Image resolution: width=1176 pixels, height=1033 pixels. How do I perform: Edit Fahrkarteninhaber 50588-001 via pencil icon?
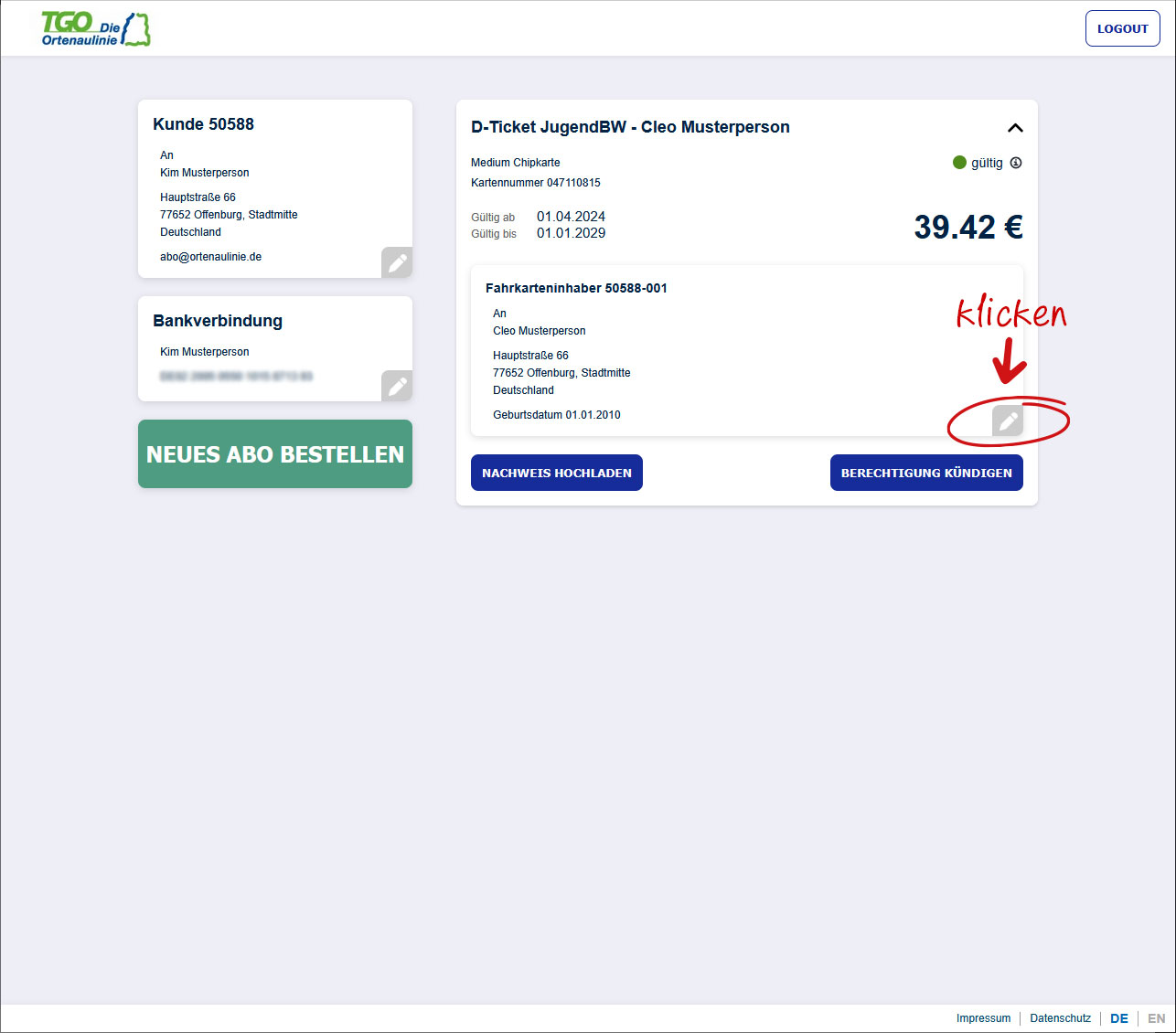pyautogui.click(x=1008, y=421)
